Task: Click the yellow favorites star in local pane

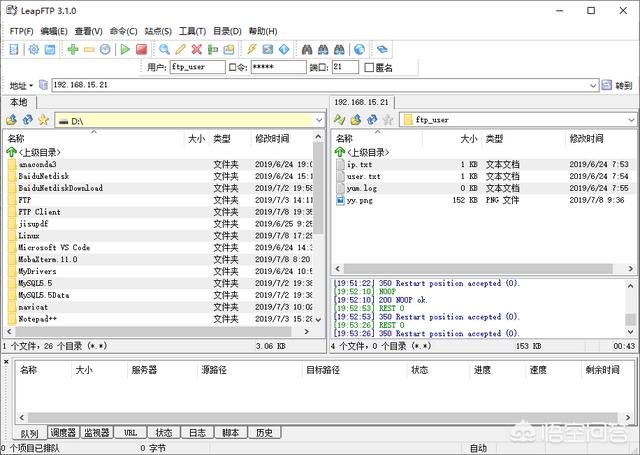Action: (x=43, y=120)
